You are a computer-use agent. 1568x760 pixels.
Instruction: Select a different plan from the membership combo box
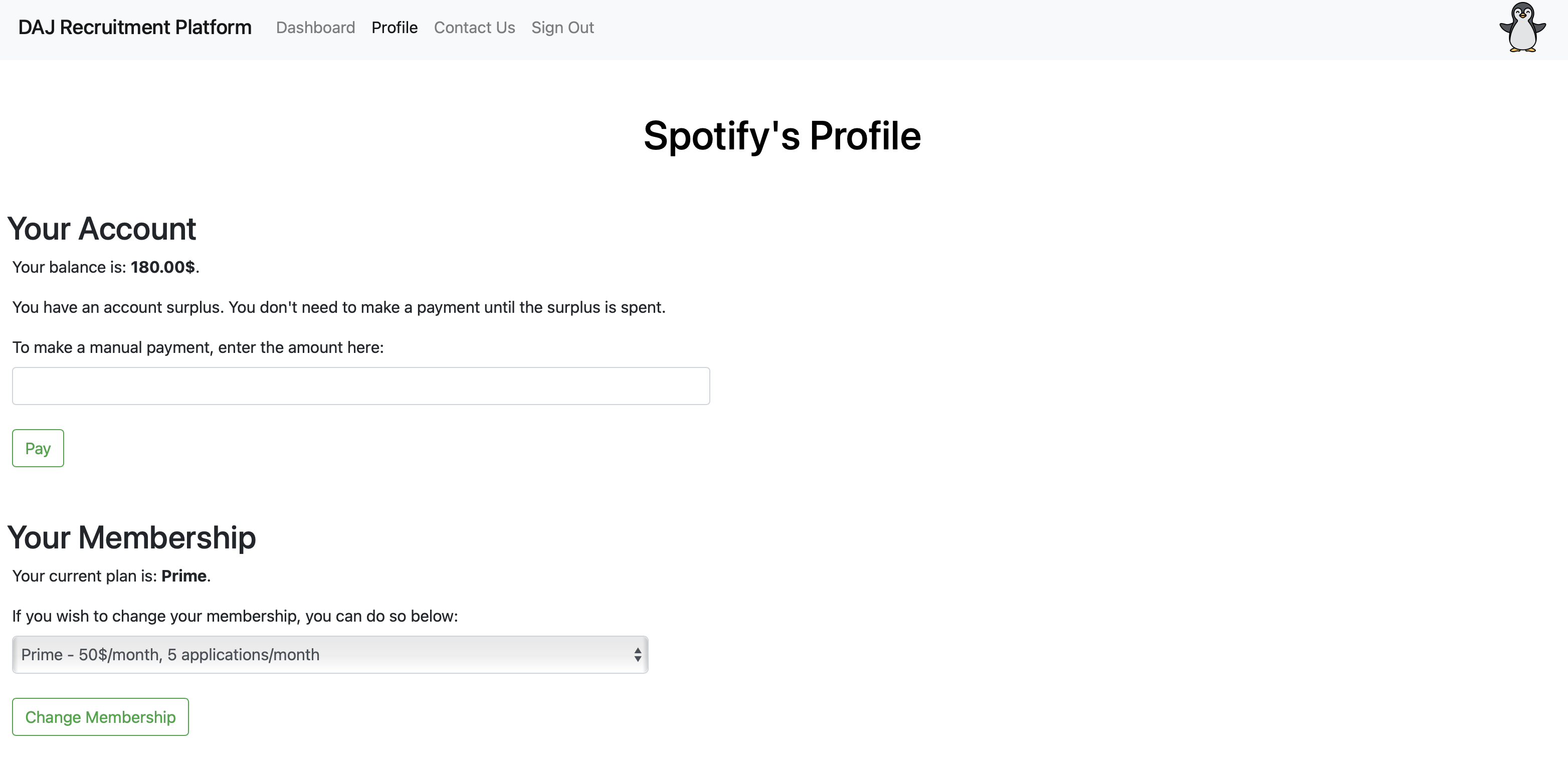(330, 655)
